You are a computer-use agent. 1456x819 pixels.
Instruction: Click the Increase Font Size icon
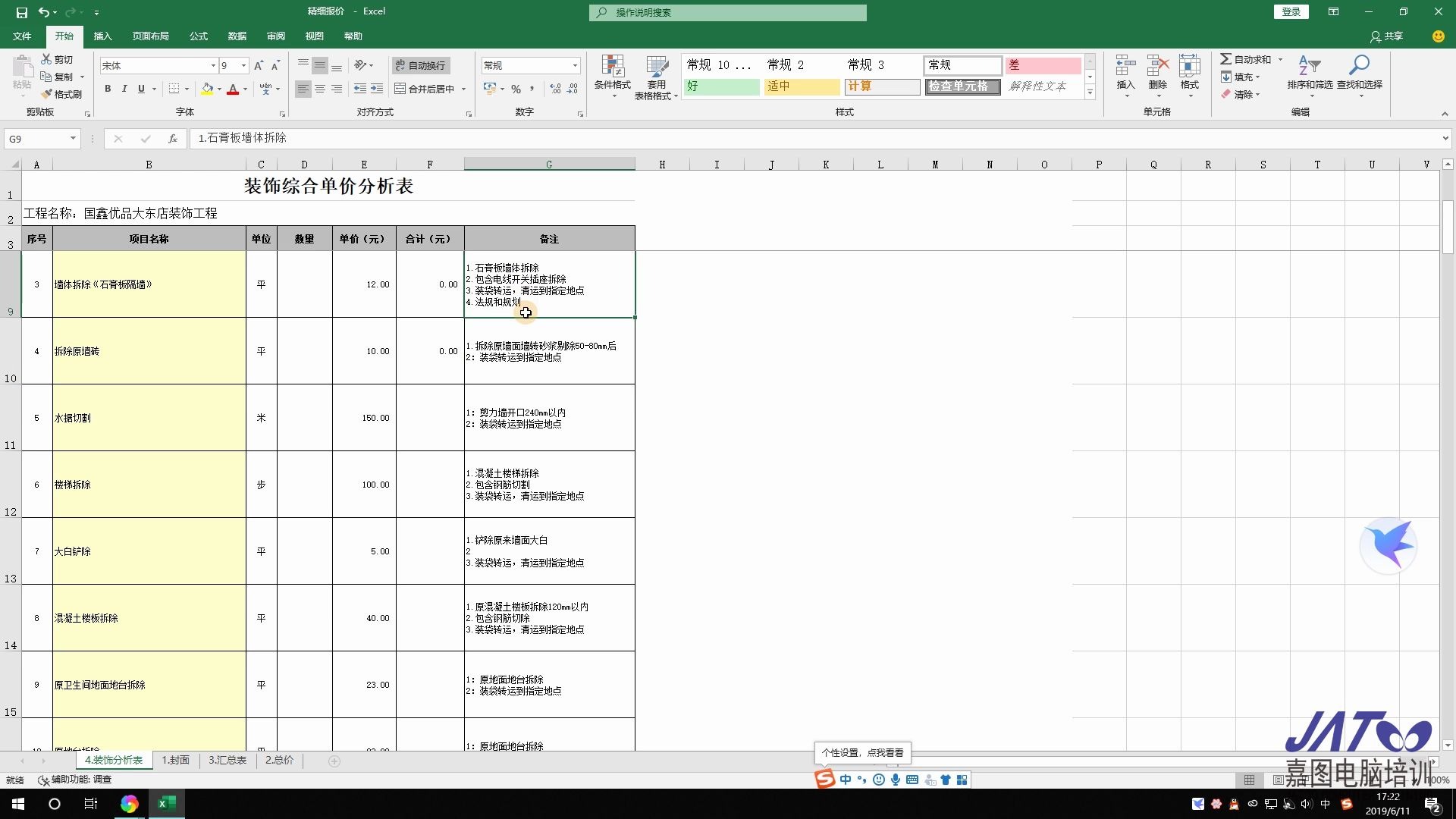click(259, 66)
